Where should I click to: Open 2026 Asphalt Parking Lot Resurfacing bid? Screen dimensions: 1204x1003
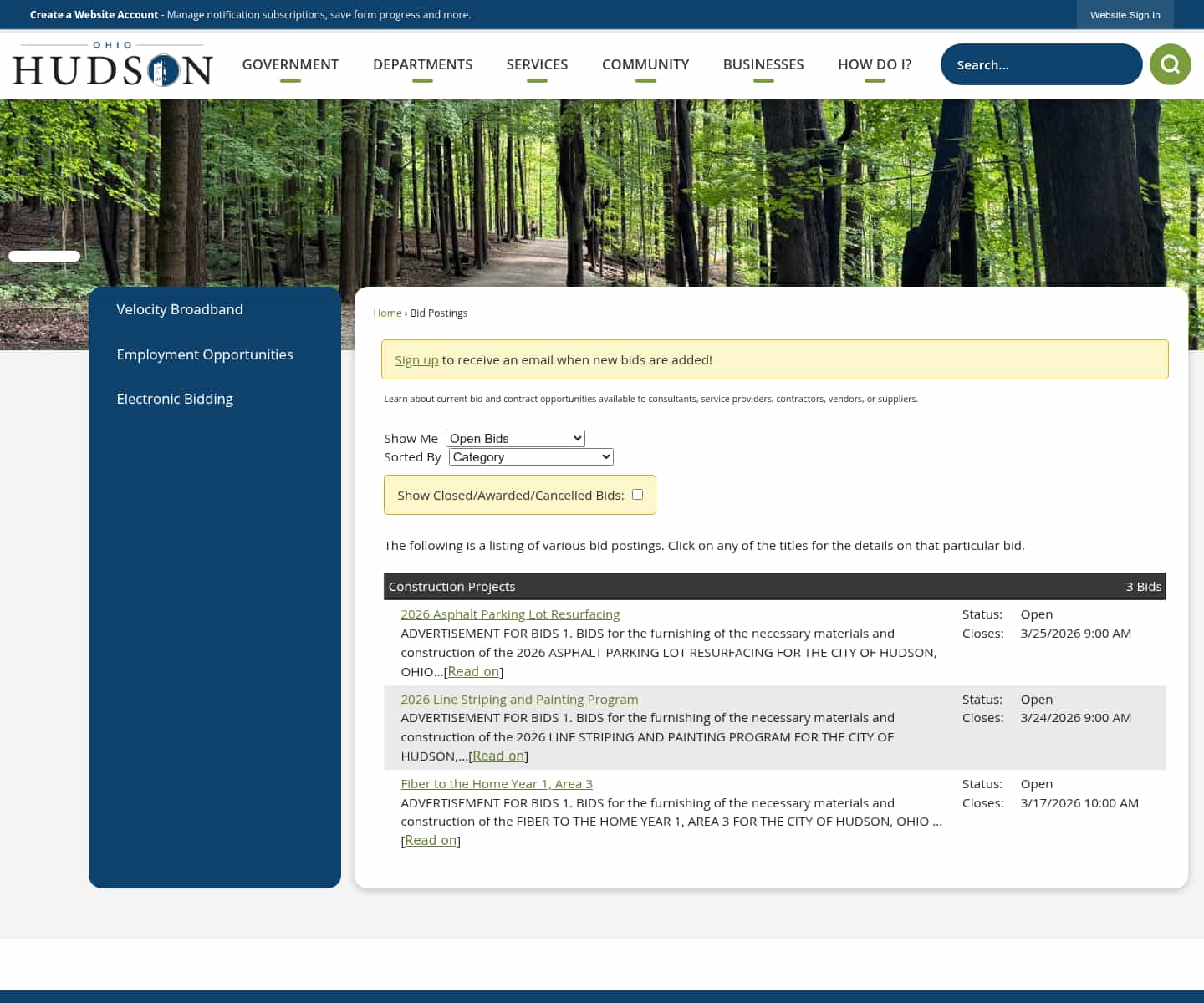pyautogui.click(x=510, y=614)
